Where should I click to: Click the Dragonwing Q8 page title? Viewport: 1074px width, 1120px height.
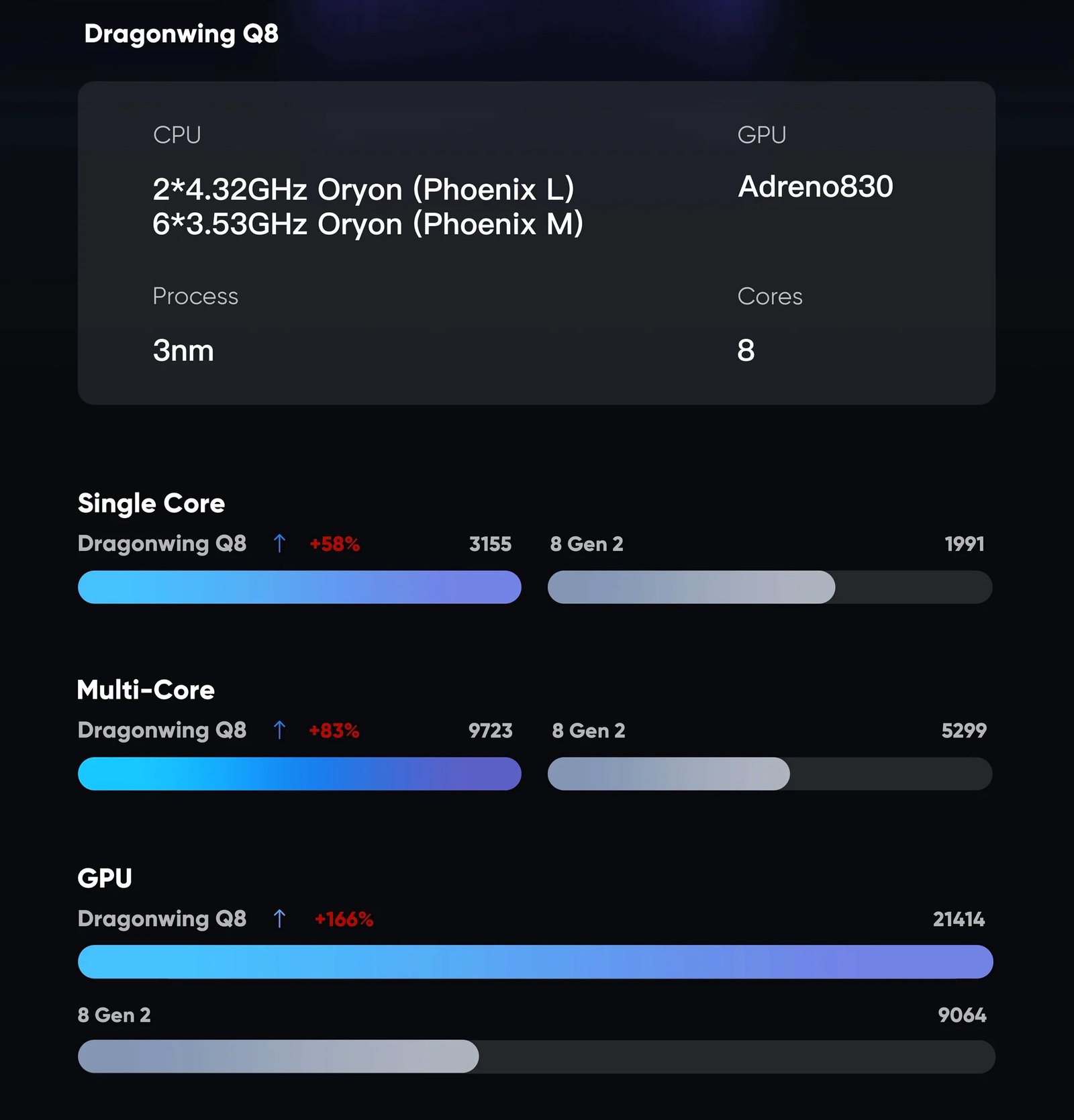[181, 34]
